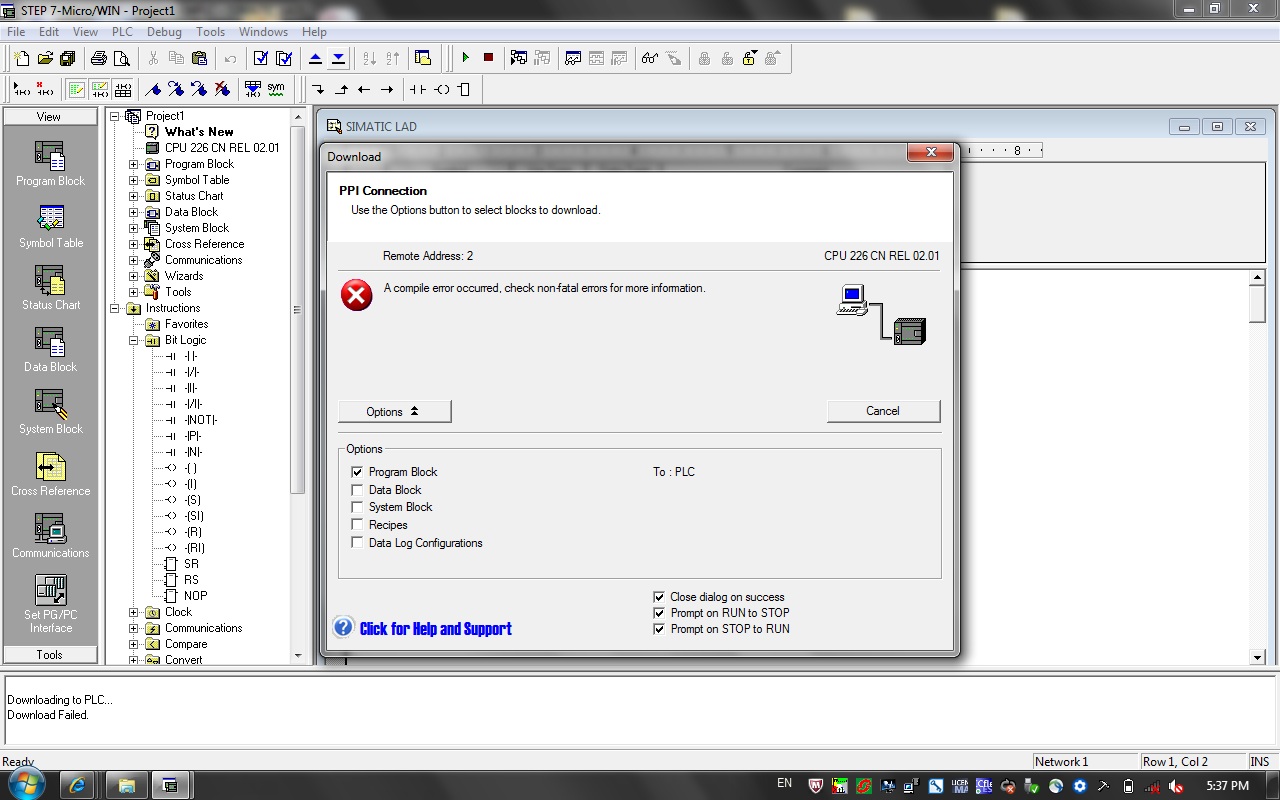Print the project using printer icon
The height and width of the screenshot is (800, 1280).
99,58
